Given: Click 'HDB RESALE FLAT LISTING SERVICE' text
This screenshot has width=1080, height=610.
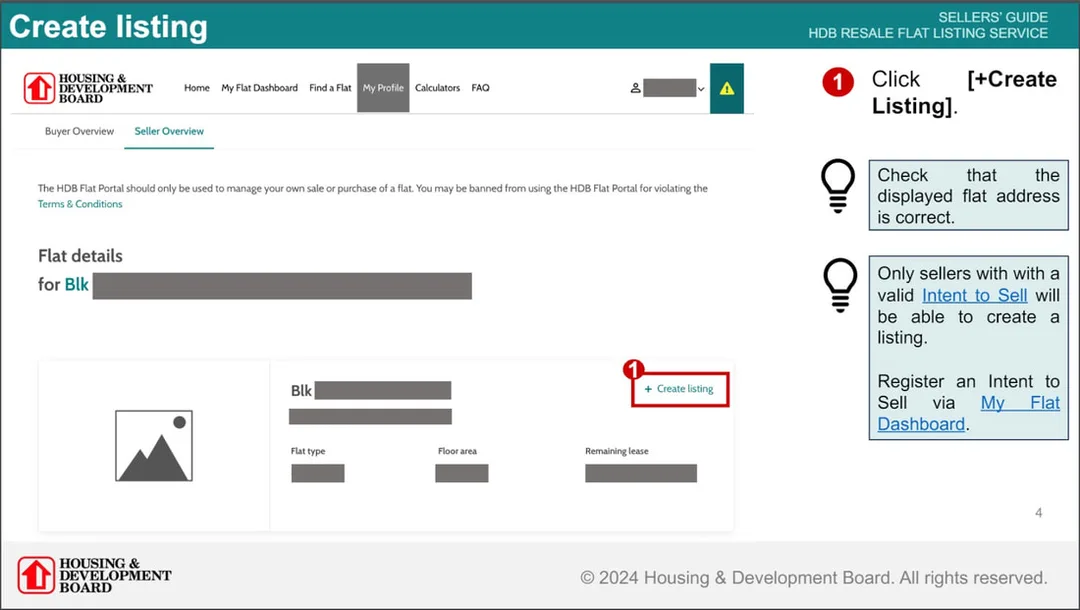Looking at the screenshot, I should click(928, 33).
